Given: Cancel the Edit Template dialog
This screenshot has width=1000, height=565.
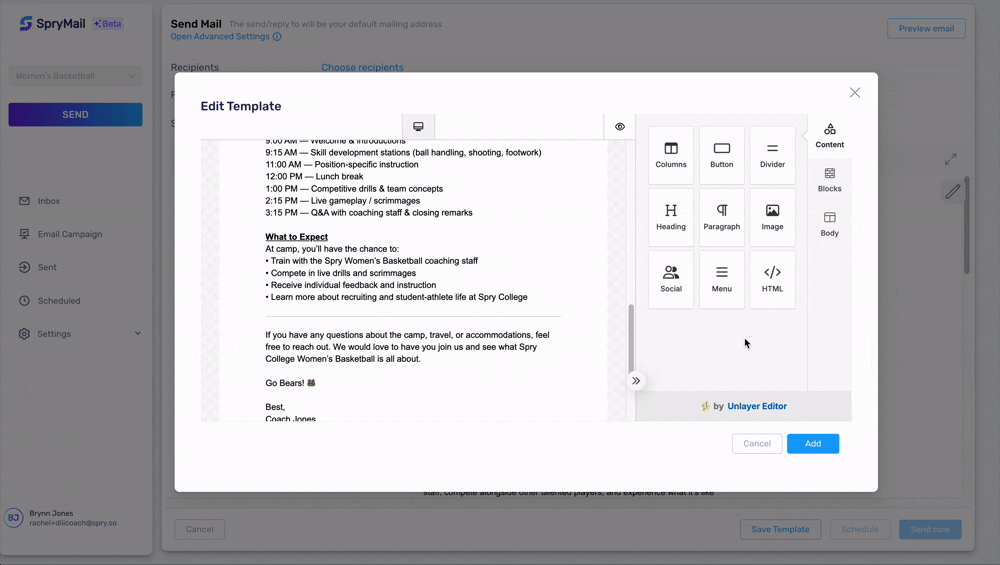Looking at the screenshot, I should pos(757,444).
